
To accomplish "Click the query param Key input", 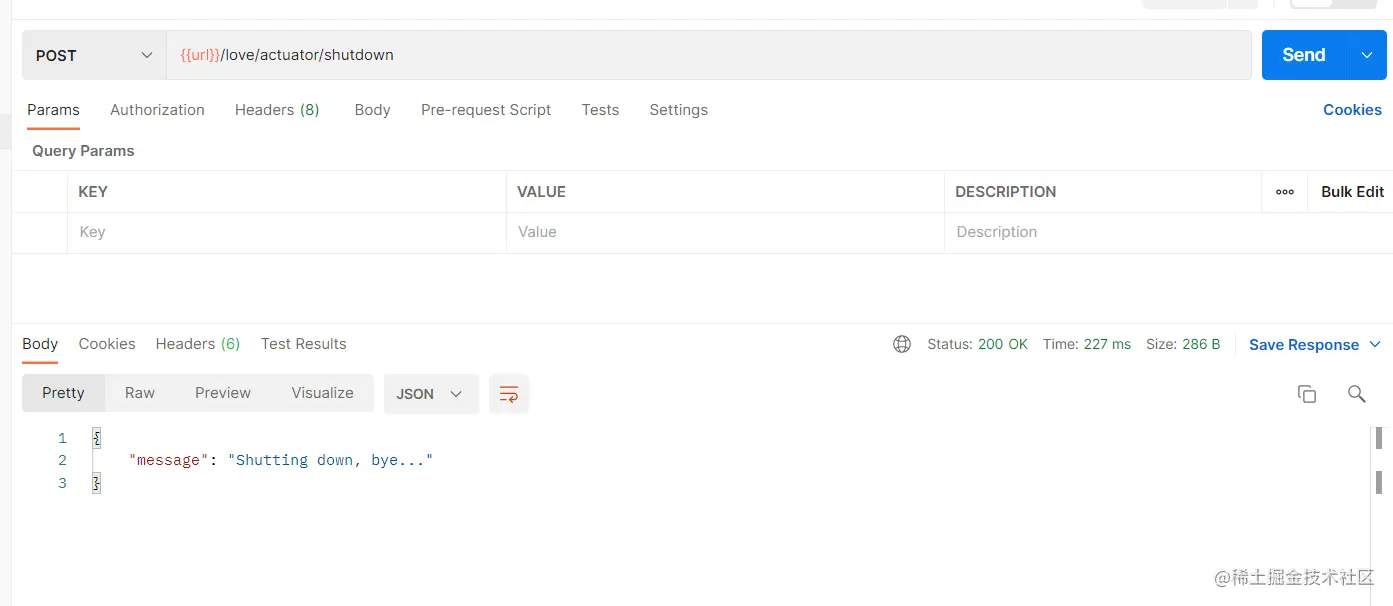I will click(287, 232).
